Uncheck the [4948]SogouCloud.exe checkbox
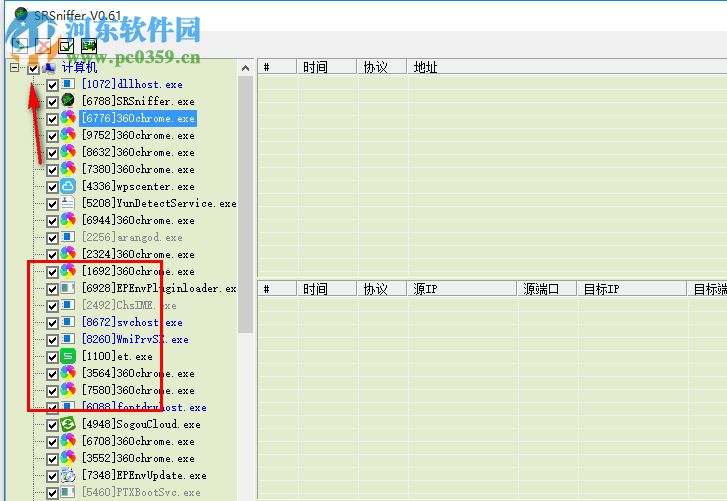This screenshot has width=727, height=501. tap(52, 425)
